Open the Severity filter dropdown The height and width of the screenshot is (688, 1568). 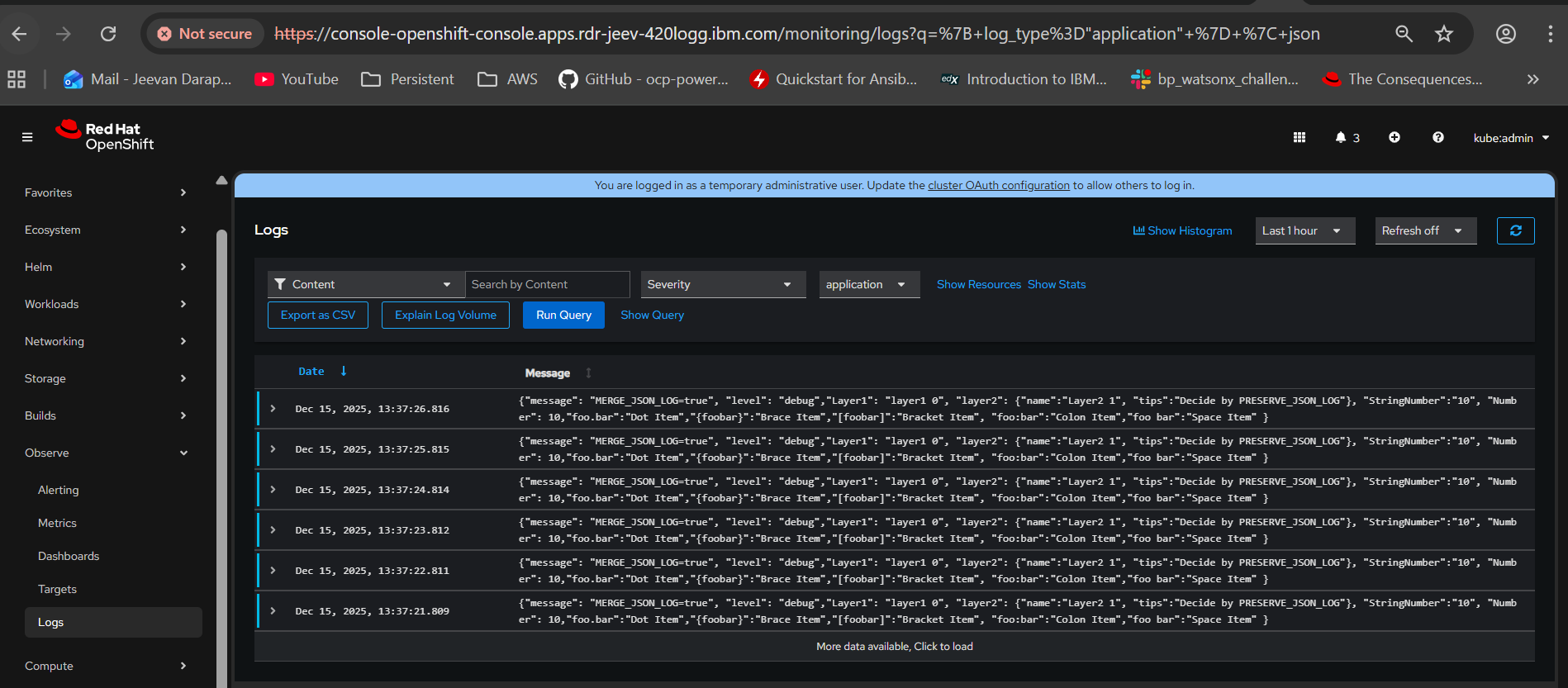[722, 285]
